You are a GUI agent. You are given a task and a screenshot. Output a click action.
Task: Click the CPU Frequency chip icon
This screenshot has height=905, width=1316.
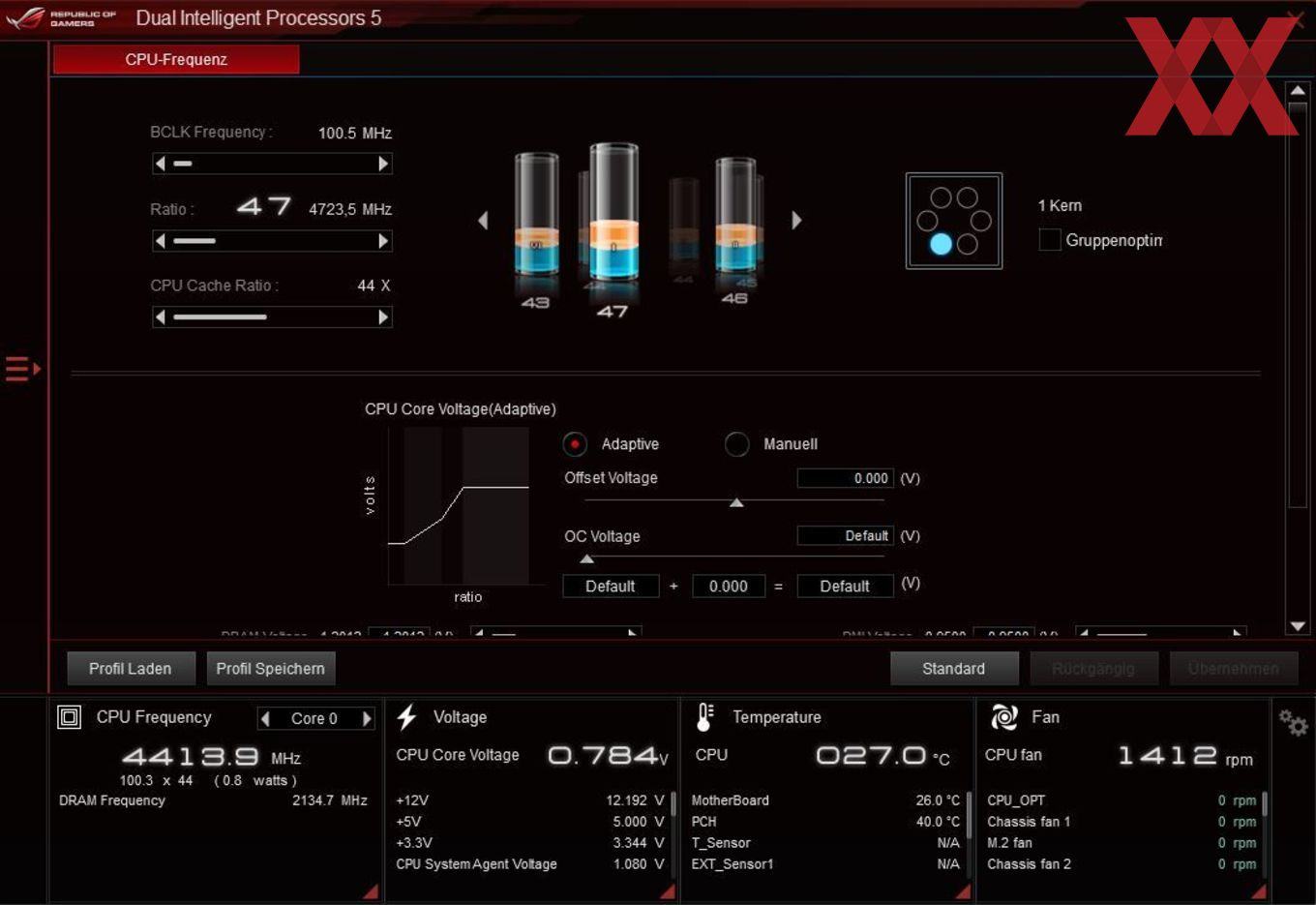[x=69, y=717]
